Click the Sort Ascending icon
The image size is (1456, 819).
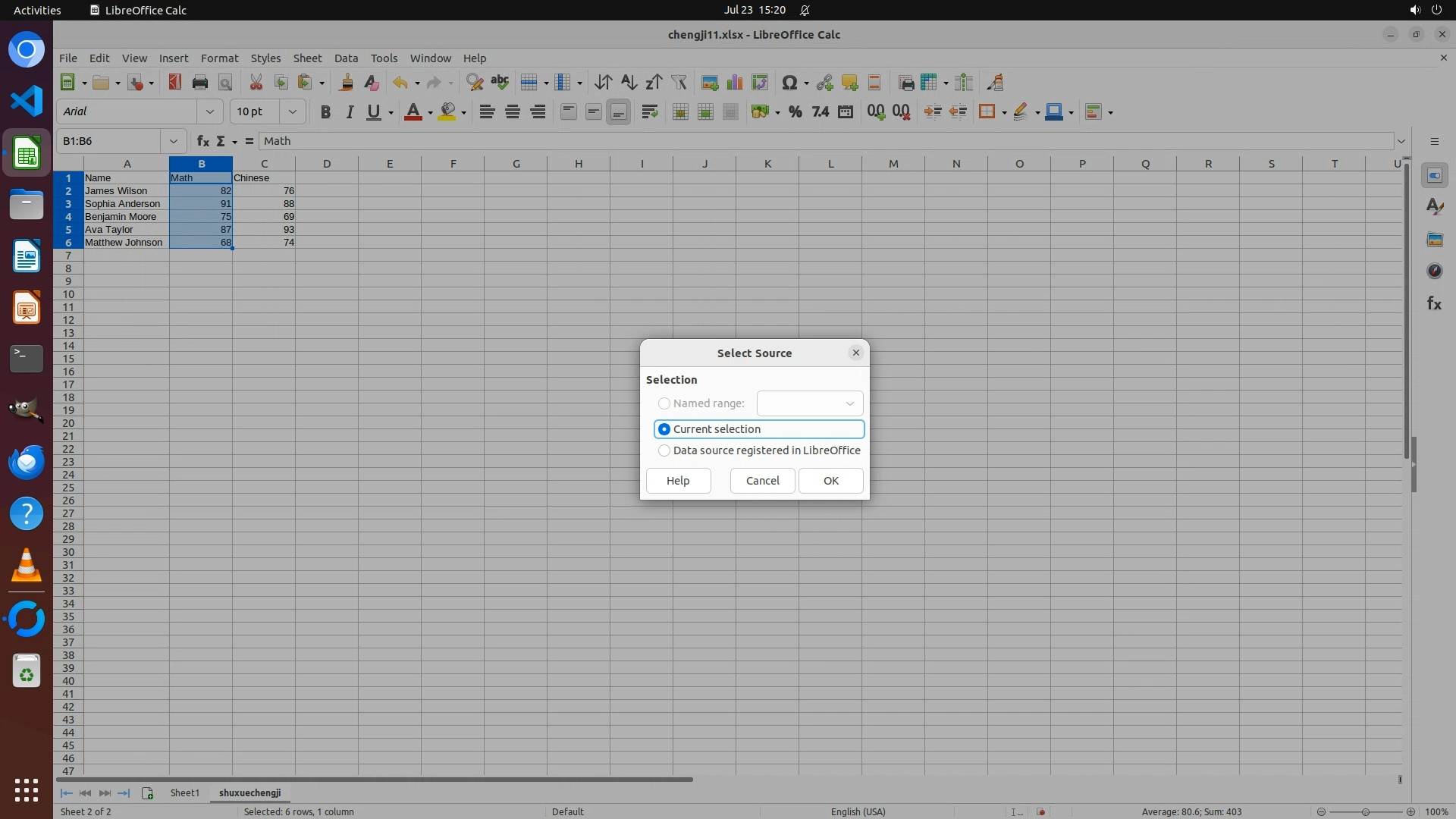[x=629, y=83]
